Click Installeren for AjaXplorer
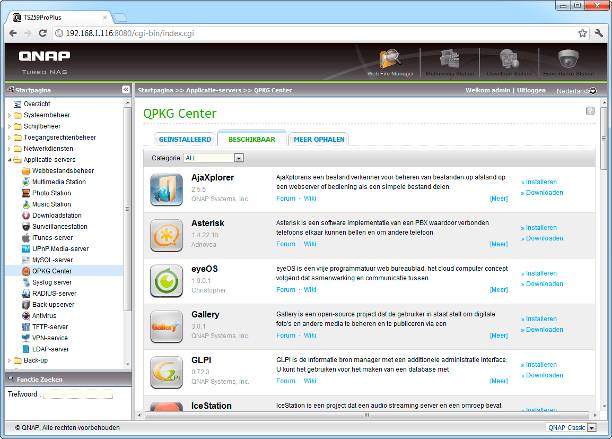The image size is (612, 439). 541,182
